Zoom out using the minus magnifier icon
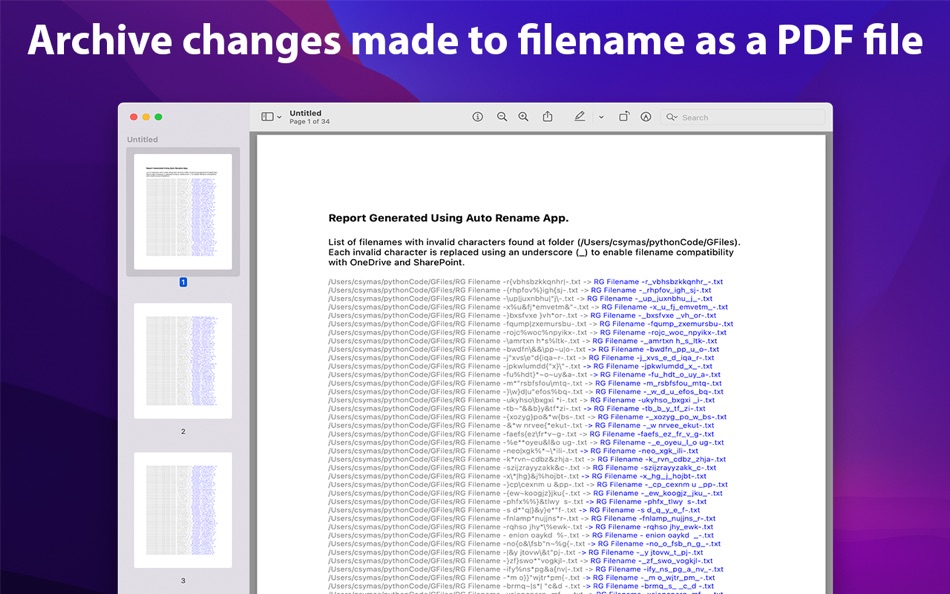The height and width of the screenshot is (594, 950). [502, 117]
